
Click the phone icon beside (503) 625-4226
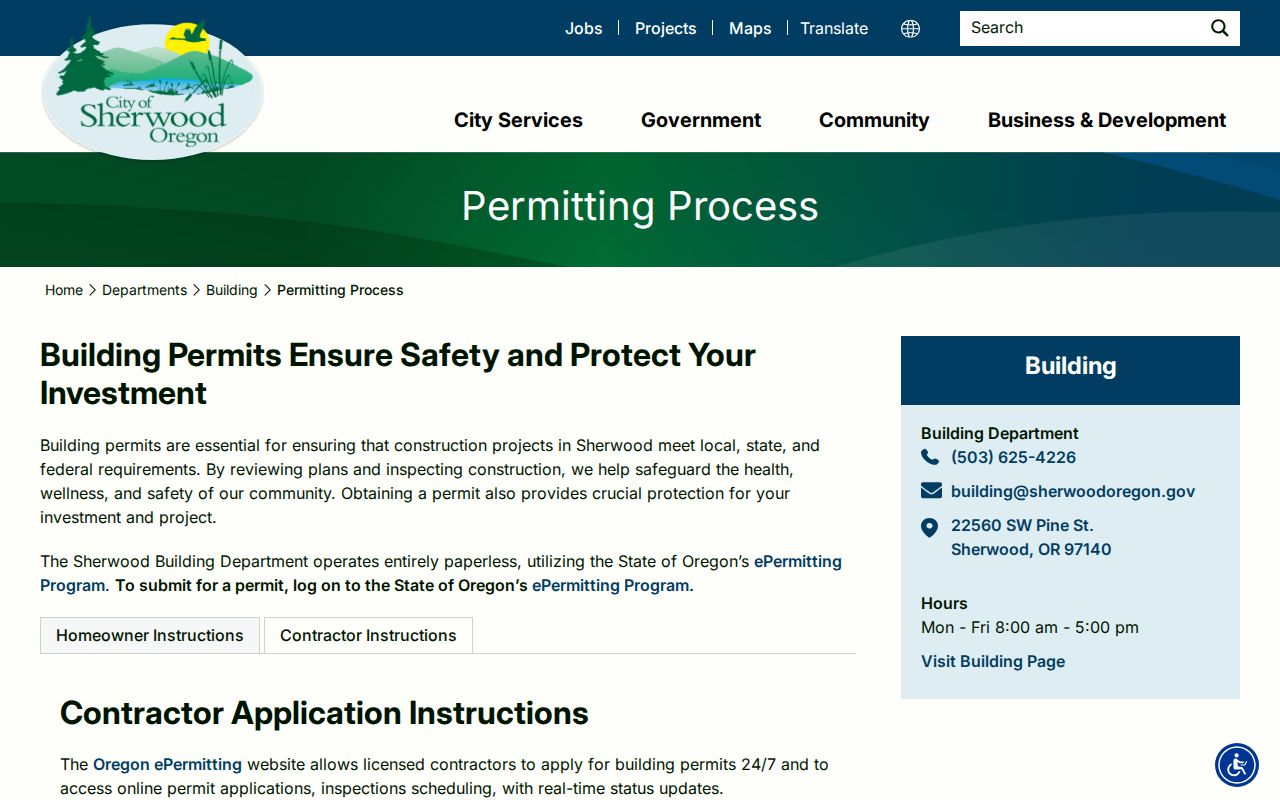coord(930,457)
